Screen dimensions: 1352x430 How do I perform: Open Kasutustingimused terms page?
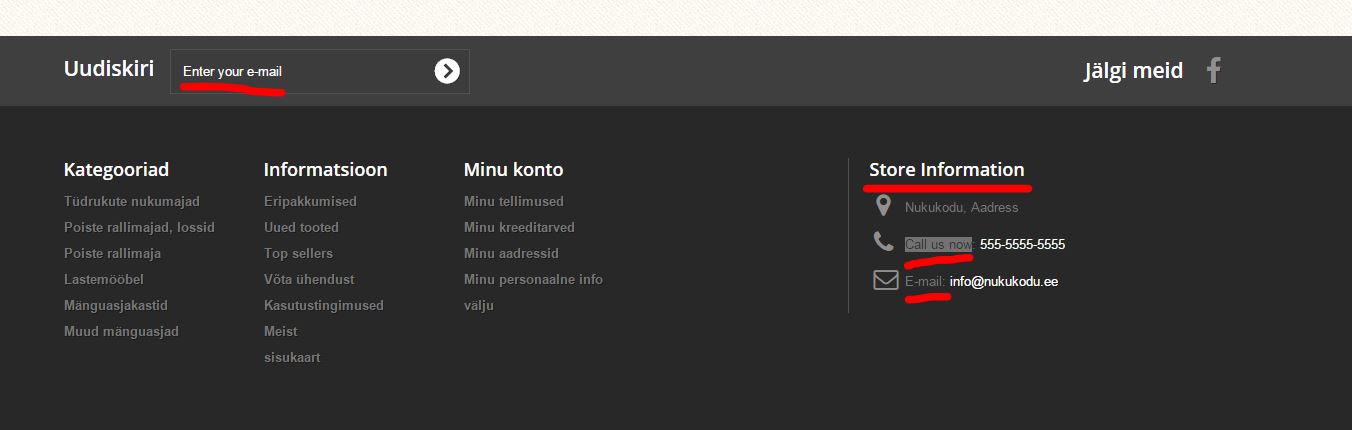323,305
